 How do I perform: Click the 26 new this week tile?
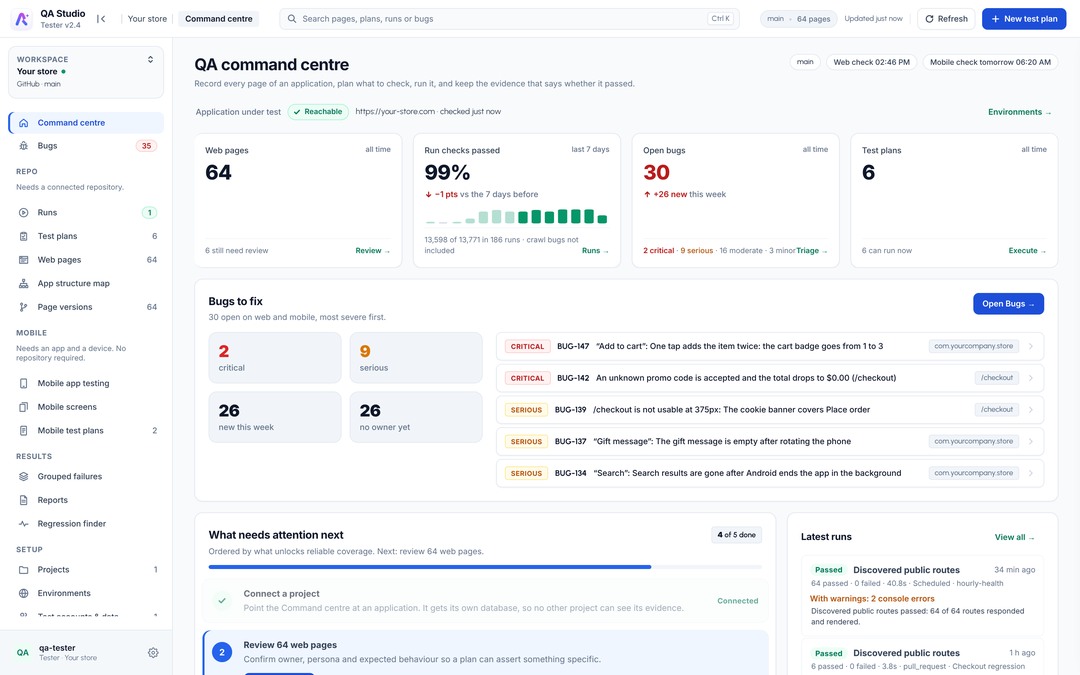[275, 417]
